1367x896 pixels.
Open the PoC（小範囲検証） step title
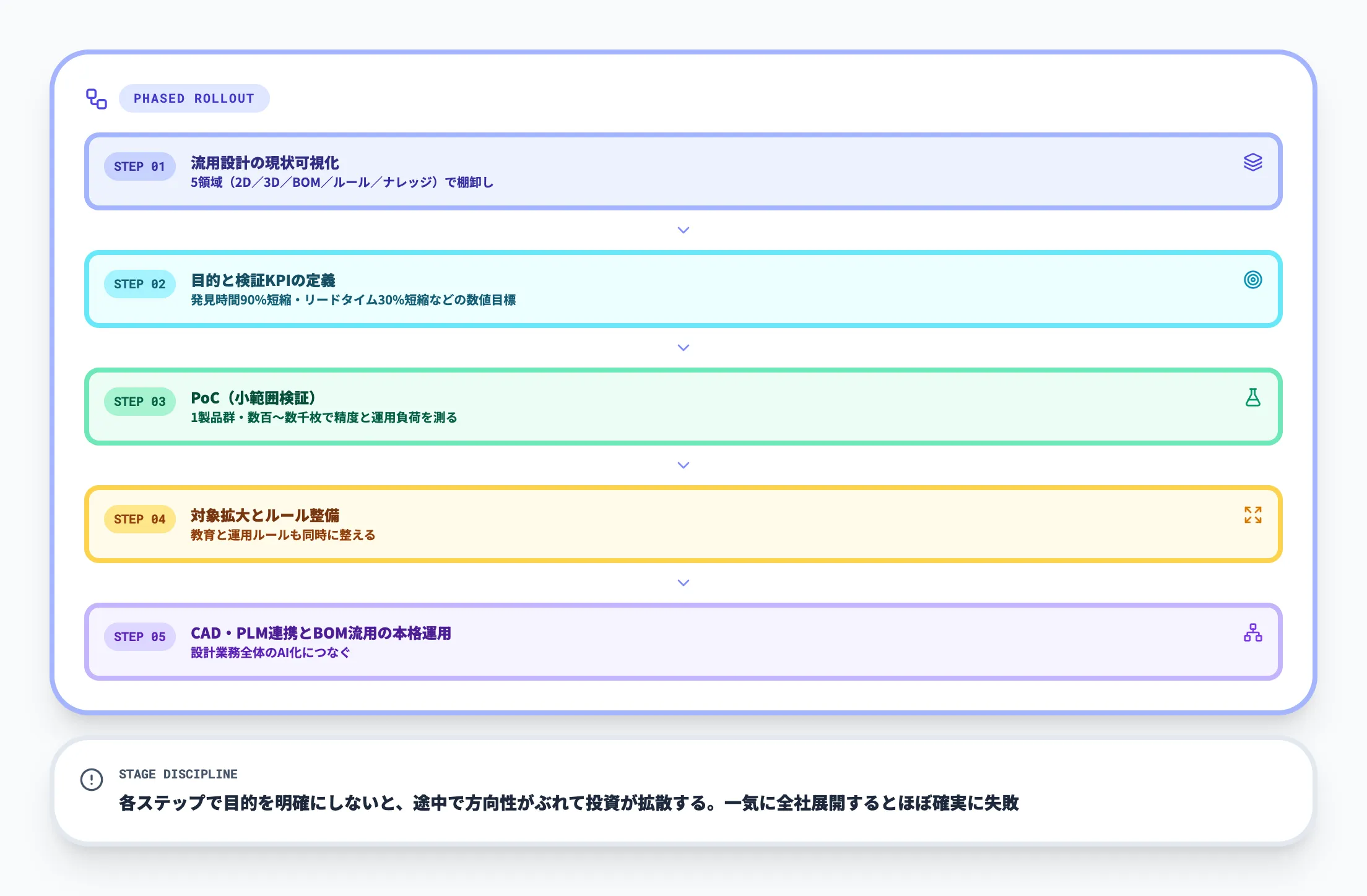point(253,398)
